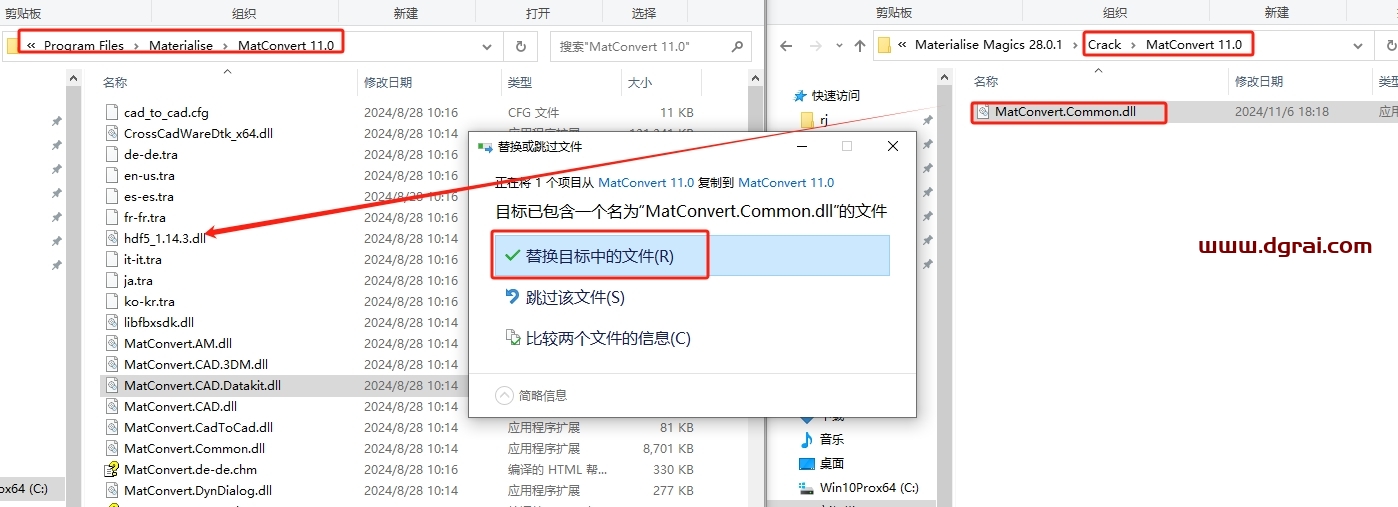Select the MatConvert.CAD.dll file name
The height and width of the screenshot is (507, 1398).
point(180,406)
